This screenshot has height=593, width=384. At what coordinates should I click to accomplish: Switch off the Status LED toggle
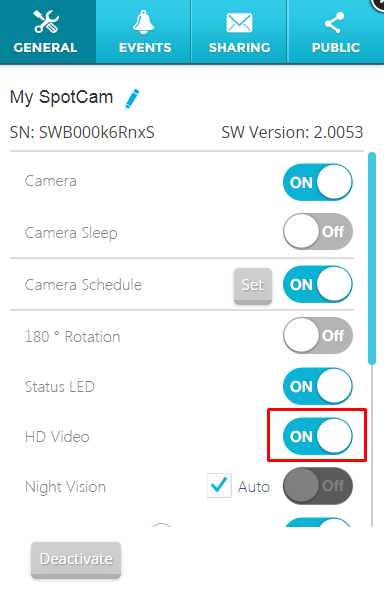318,387
